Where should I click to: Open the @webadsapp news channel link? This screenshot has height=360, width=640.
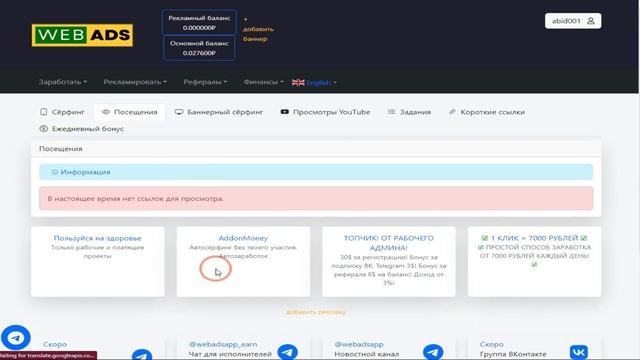pyautogui.click(x=359, y=344)
